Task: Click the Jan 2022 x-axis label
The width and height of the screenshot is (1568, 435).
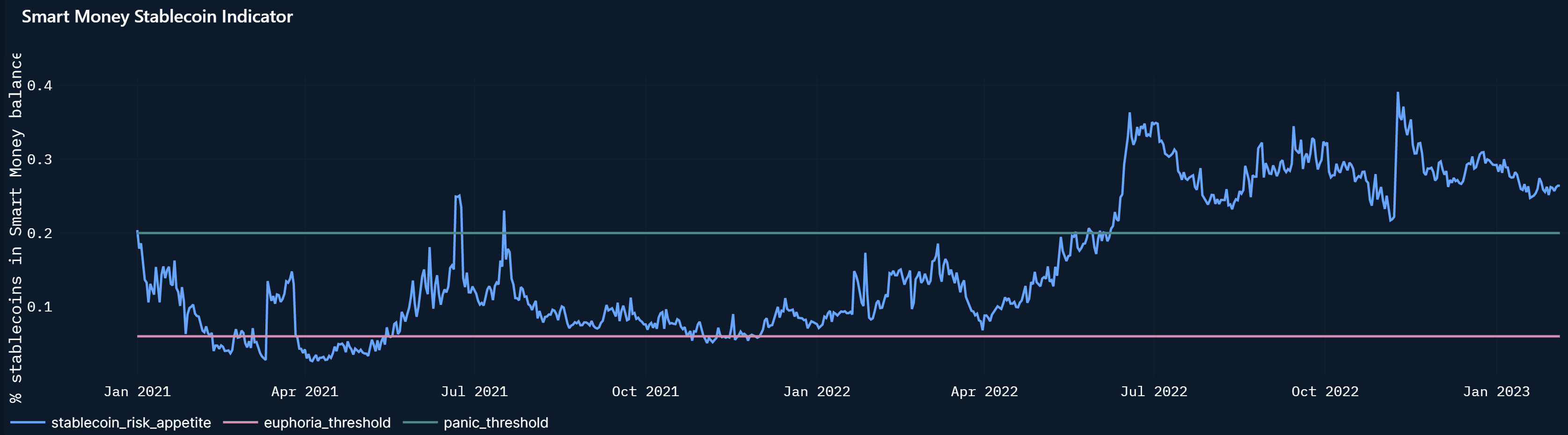Action: (816, 391)
